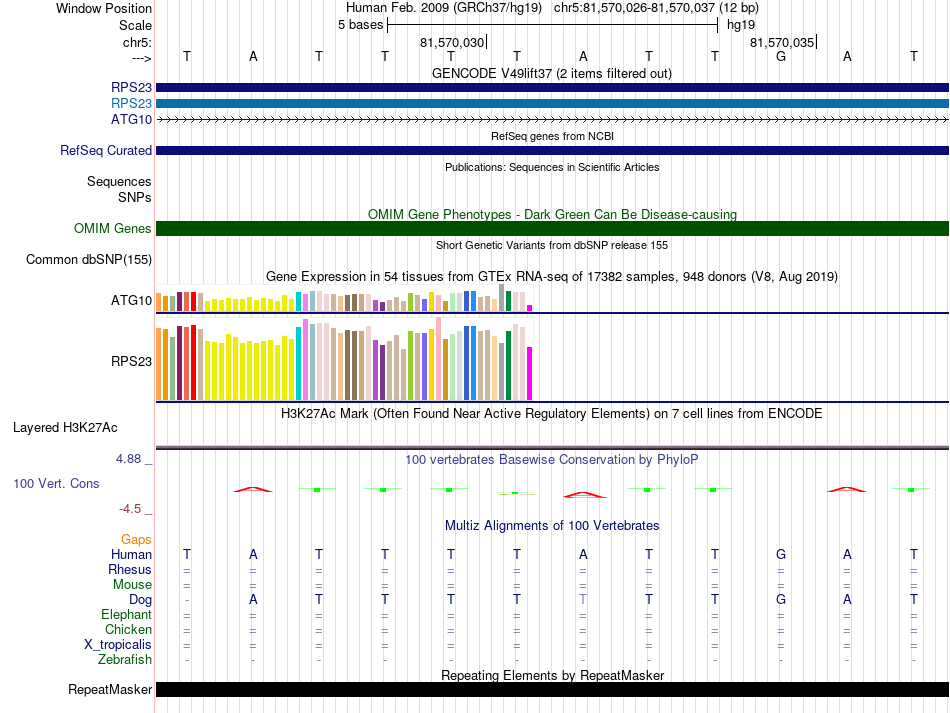The height and width of the screenshot is (713, 950).
Task: Open the ATG10 GTEx expression bar chart
Action: click(x=344, y=298)
